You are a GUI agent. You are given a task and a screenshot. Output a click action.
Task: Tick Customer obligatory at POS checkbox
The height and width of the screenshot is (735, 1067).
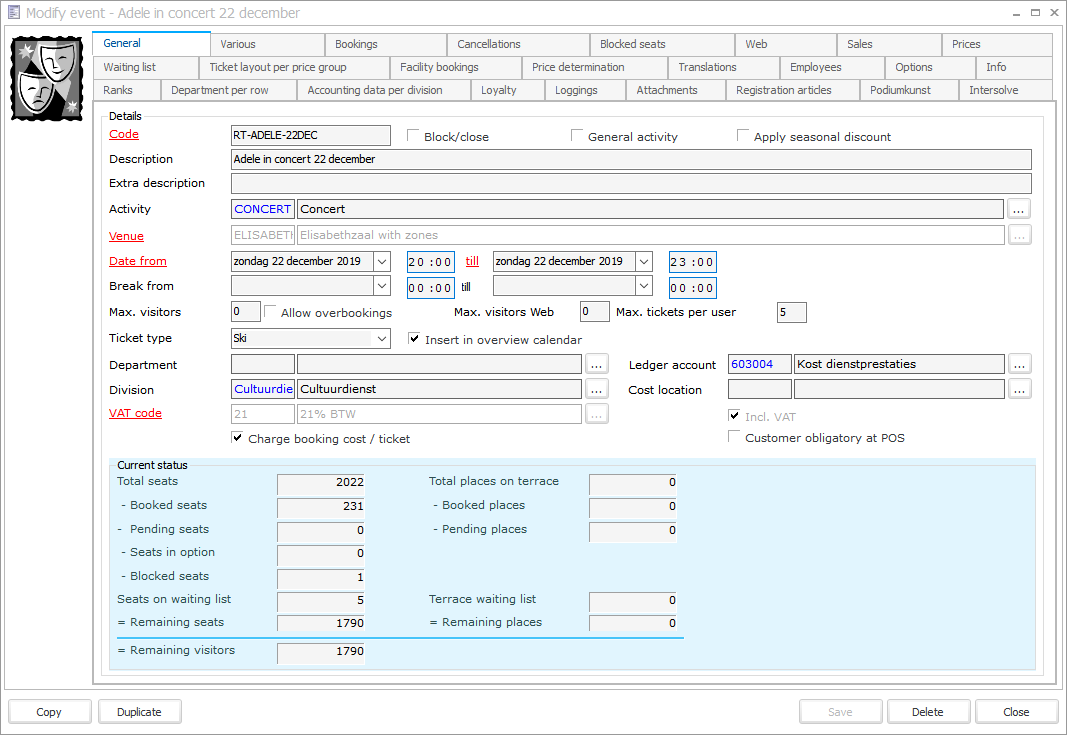pos(735,437)
